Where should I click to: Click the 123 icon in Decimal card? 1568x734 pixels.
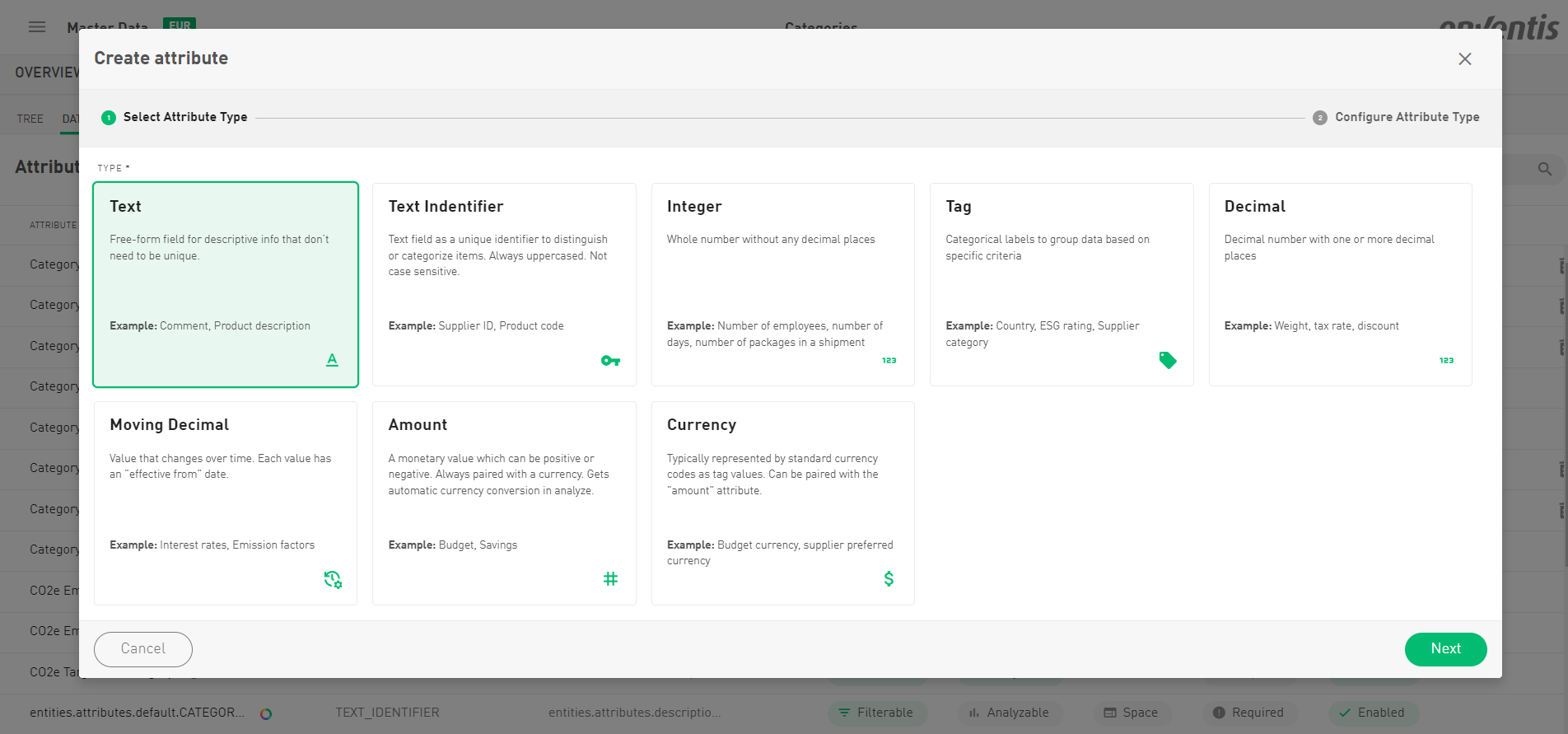(x=1446, y=361)
